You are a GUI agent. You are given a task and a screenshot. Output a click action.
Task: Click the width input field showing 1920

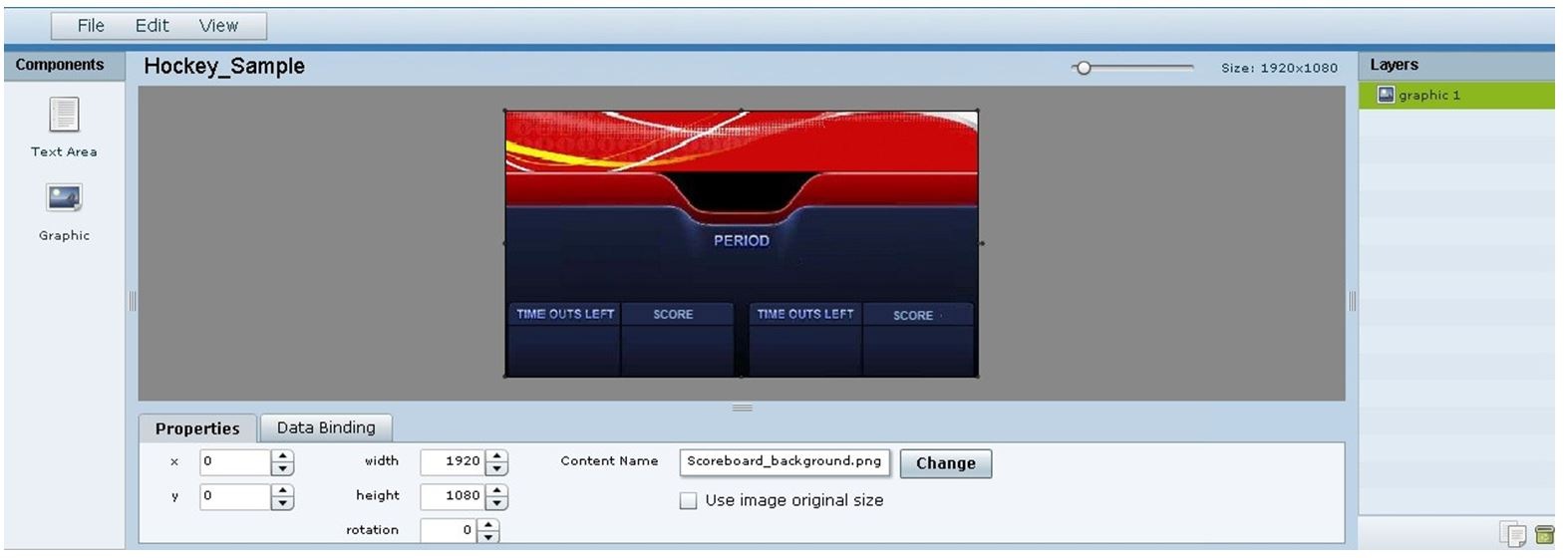coord(453,462)
